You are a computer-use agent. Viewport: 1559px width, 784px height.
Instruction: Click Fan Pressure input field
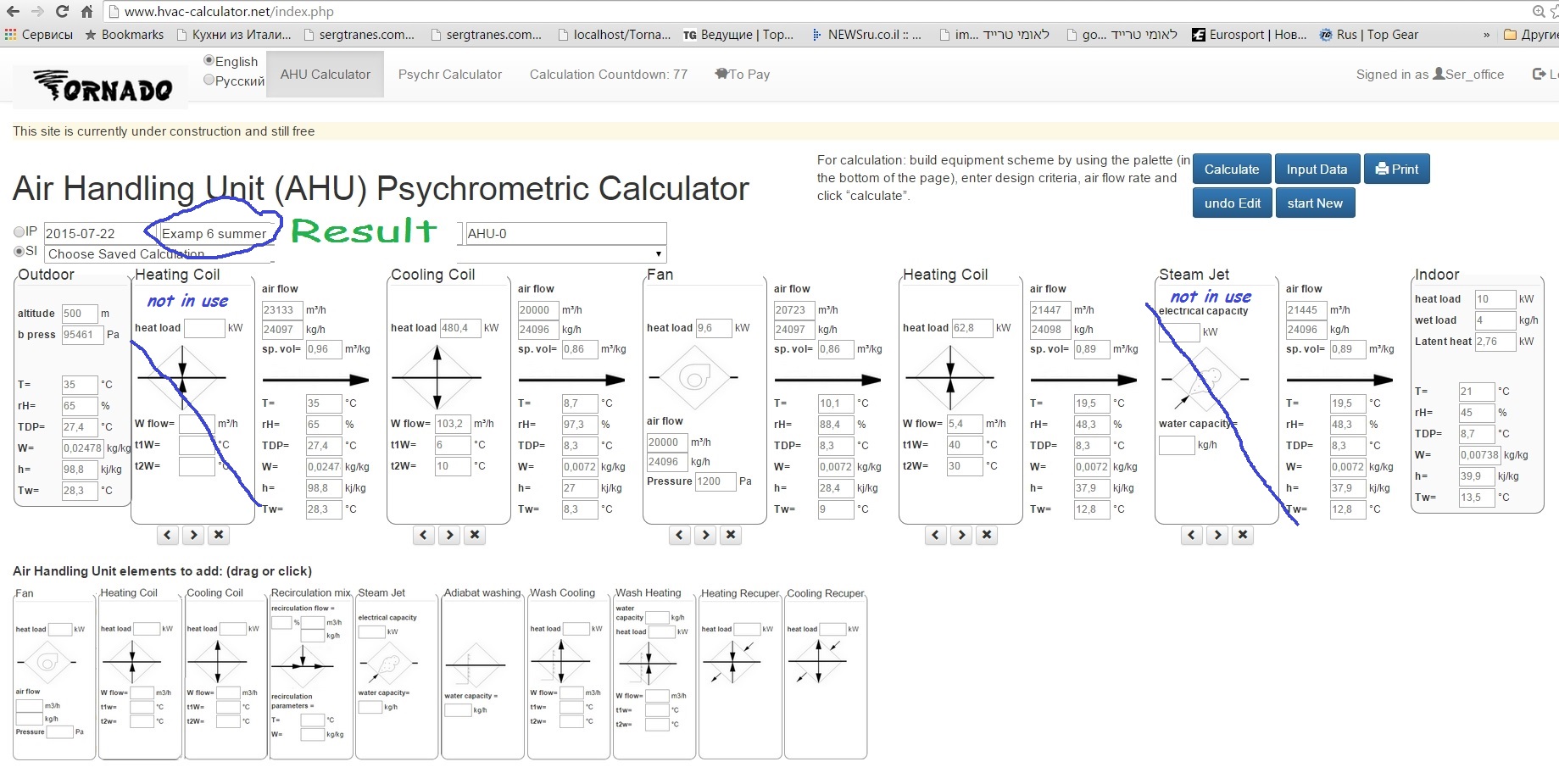point(715,481)
